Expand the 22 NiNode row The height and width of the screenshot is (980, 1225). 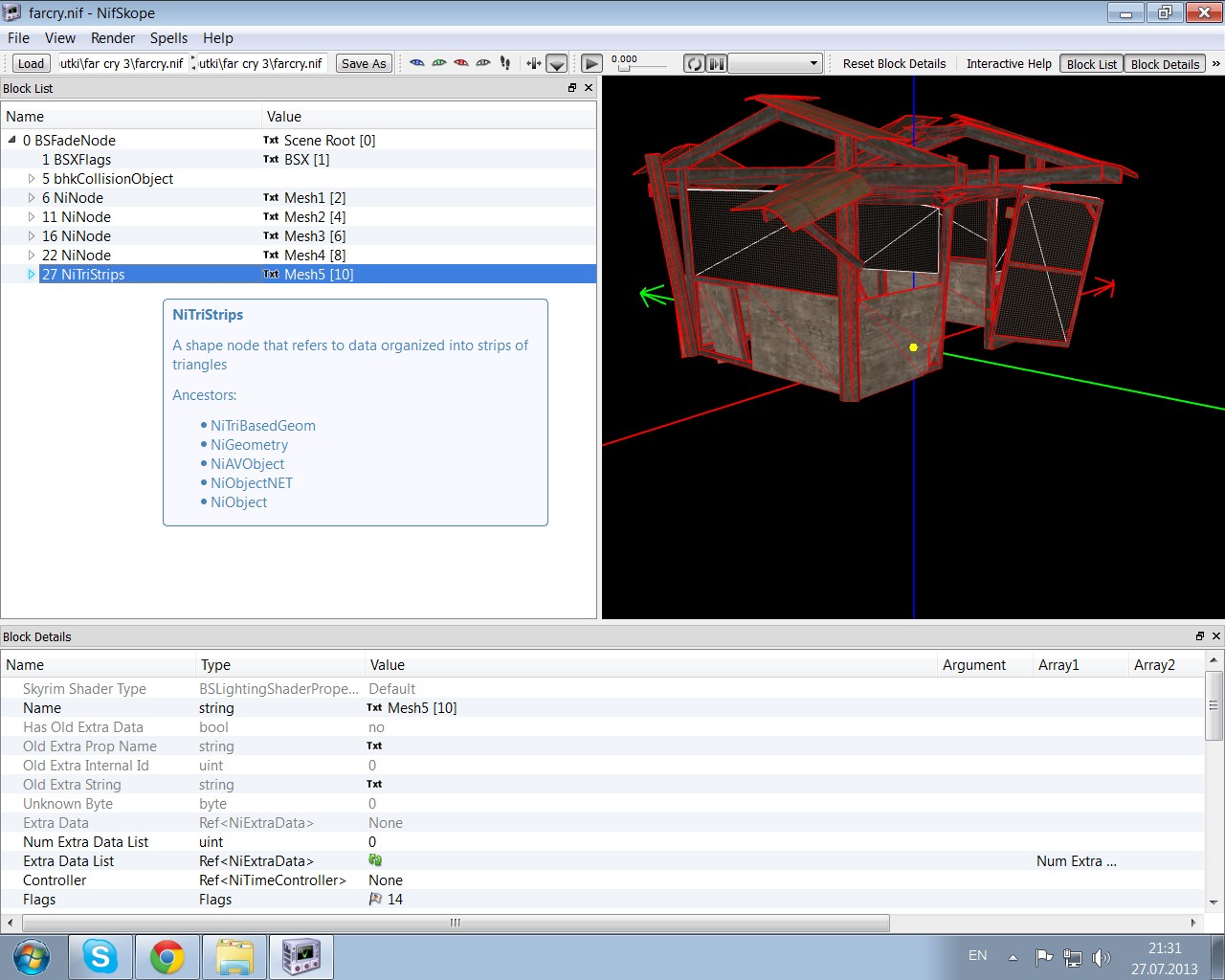(x=31, y=255)
